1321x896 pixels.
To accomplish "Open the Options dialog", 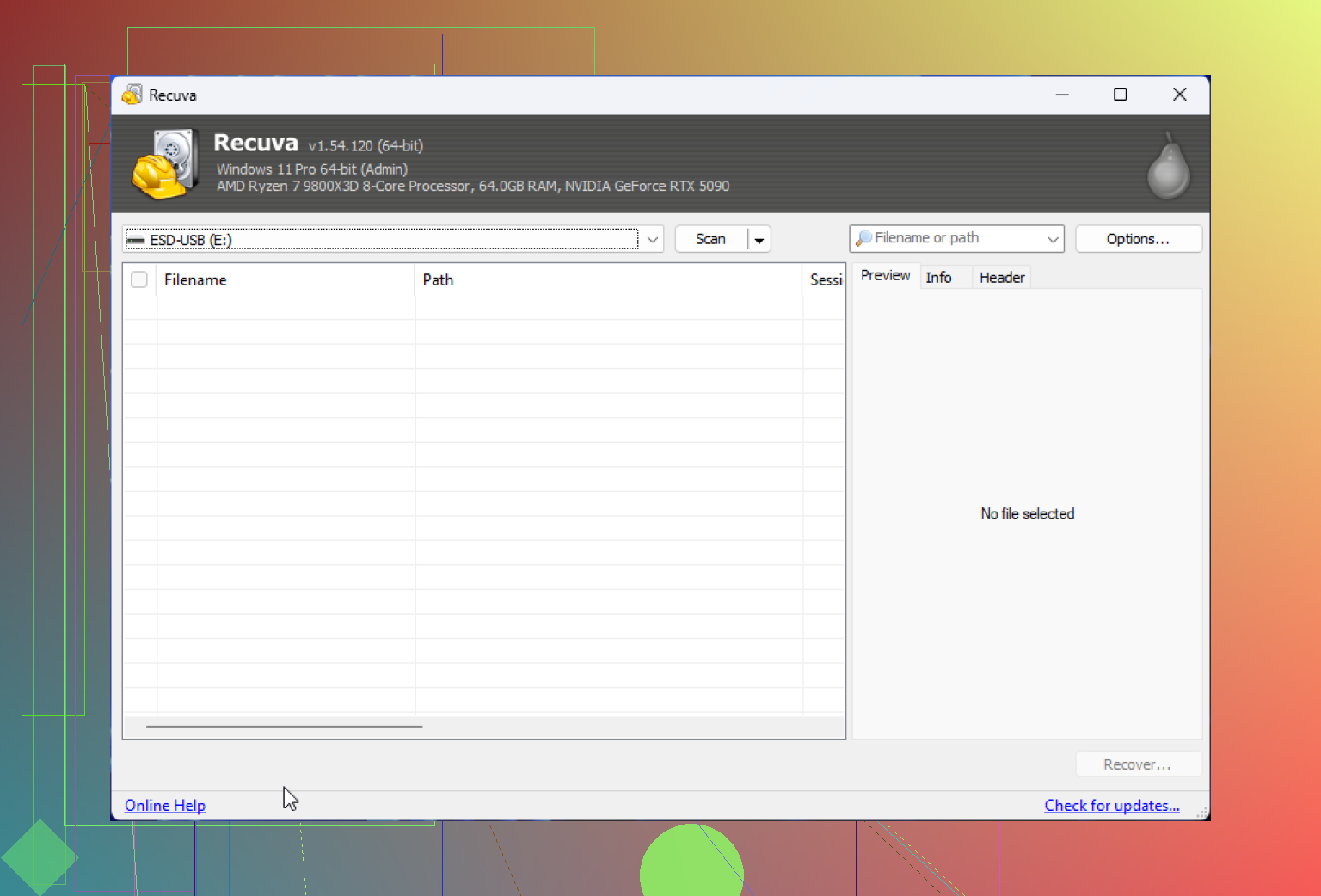I will pyautogui.click(x=1138, y=238).
